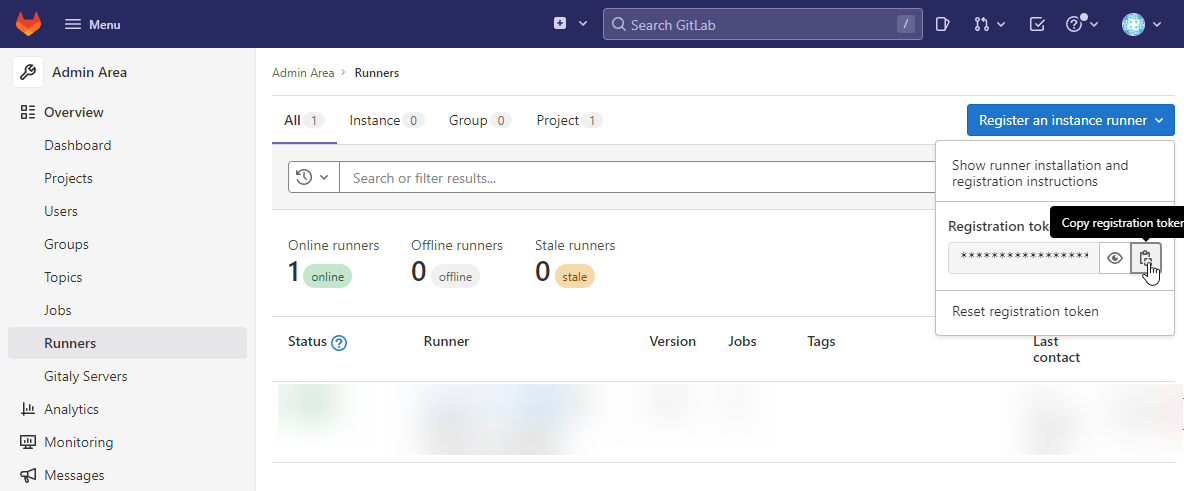
Task: Click the Monitoring monitor icon
Action: pos(28,442)
